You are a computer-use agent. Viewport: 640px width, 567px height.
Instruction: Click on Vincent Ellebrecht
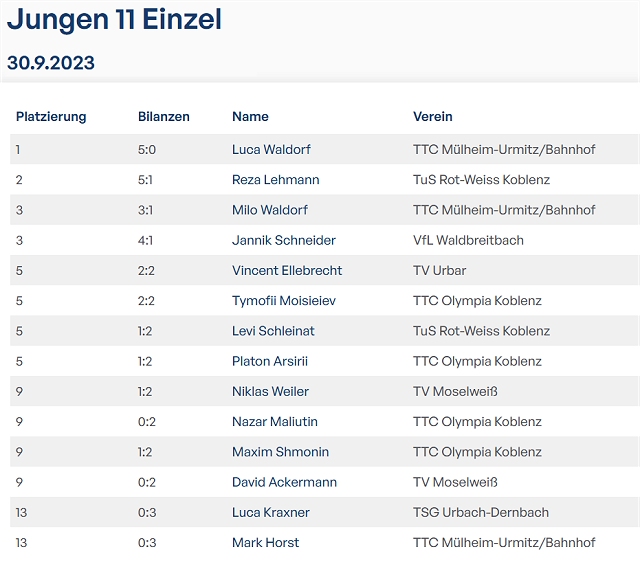click(x=287, y=270)
